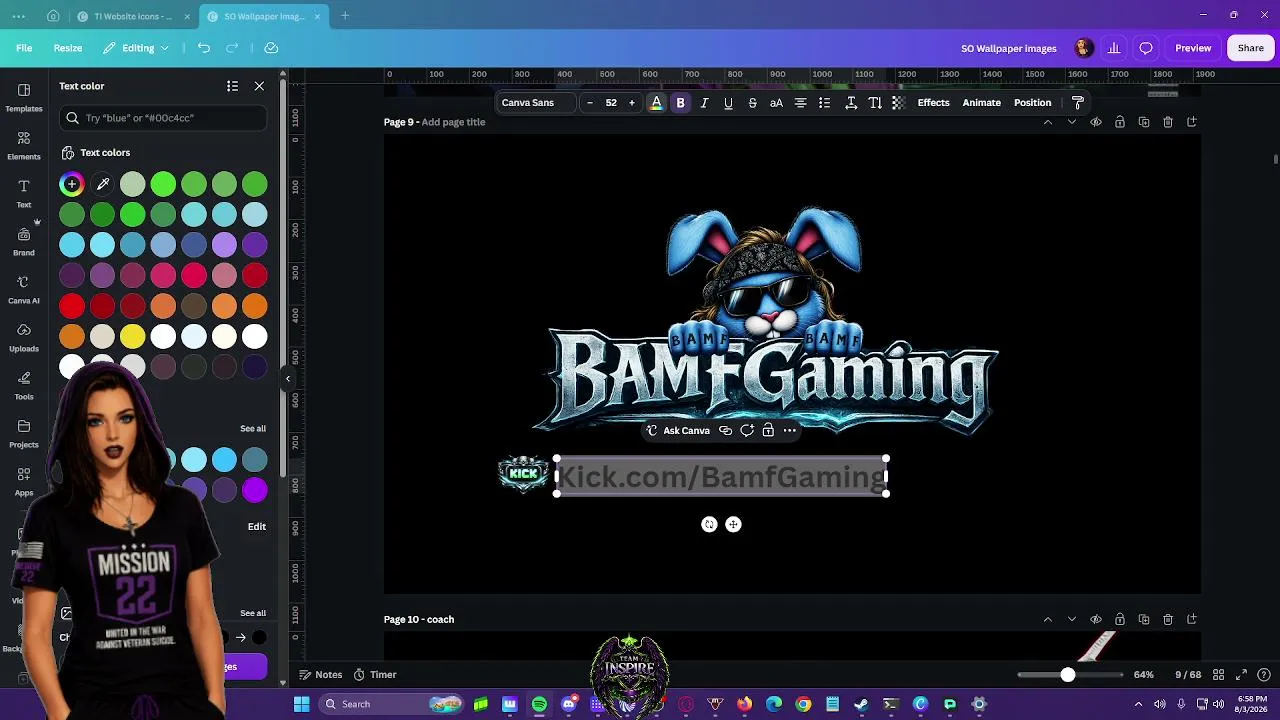1280x720 pixels.
Task: Open the comments speech bubble icon
Action: (x=1146, y=48)
